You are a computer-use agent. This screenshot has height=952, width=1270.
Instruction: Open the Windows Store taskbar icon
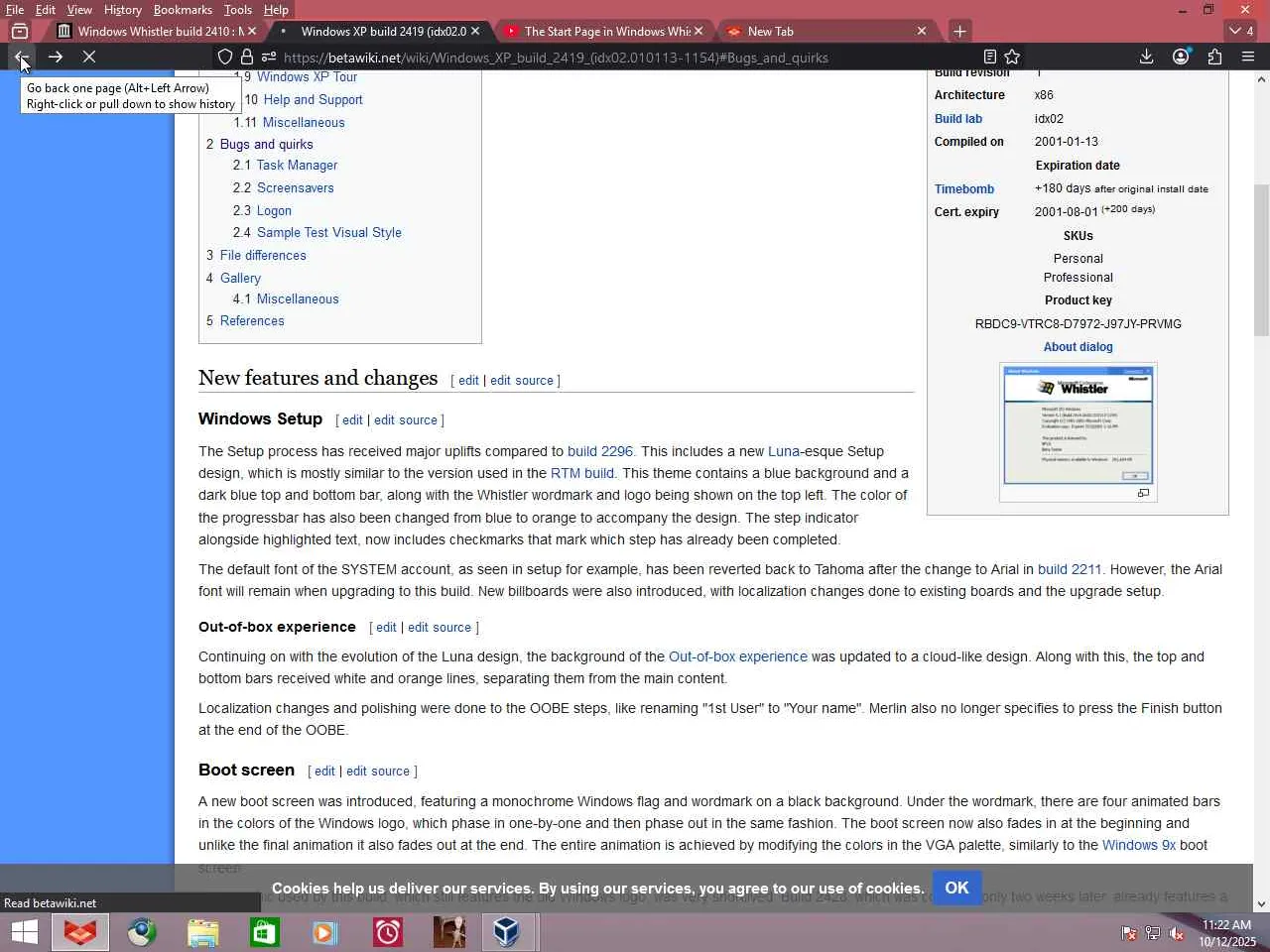point(264,932)
